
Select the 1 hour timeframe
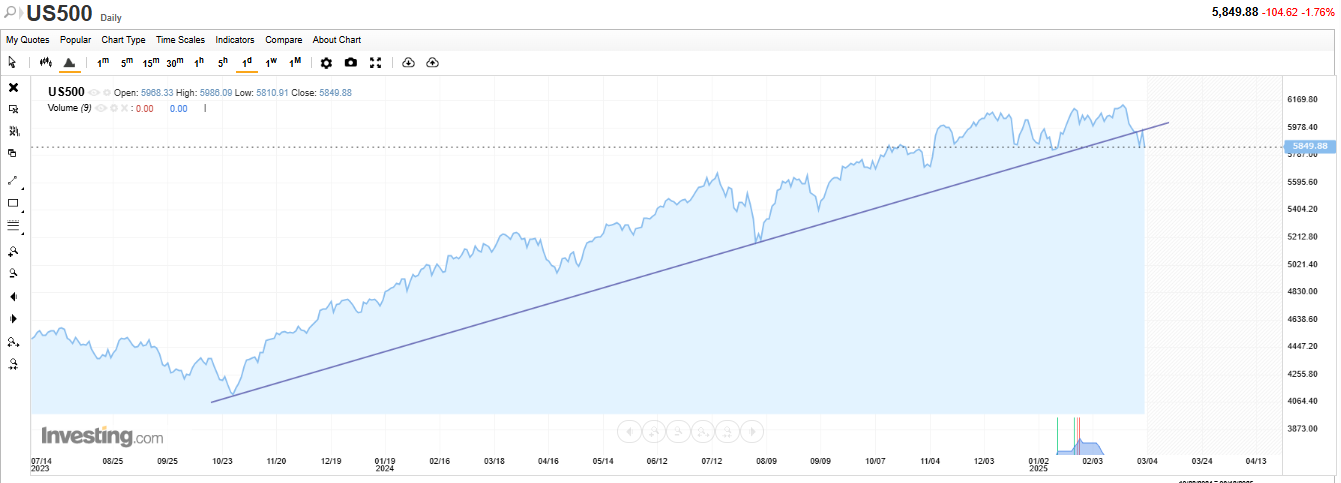(199, 62)
